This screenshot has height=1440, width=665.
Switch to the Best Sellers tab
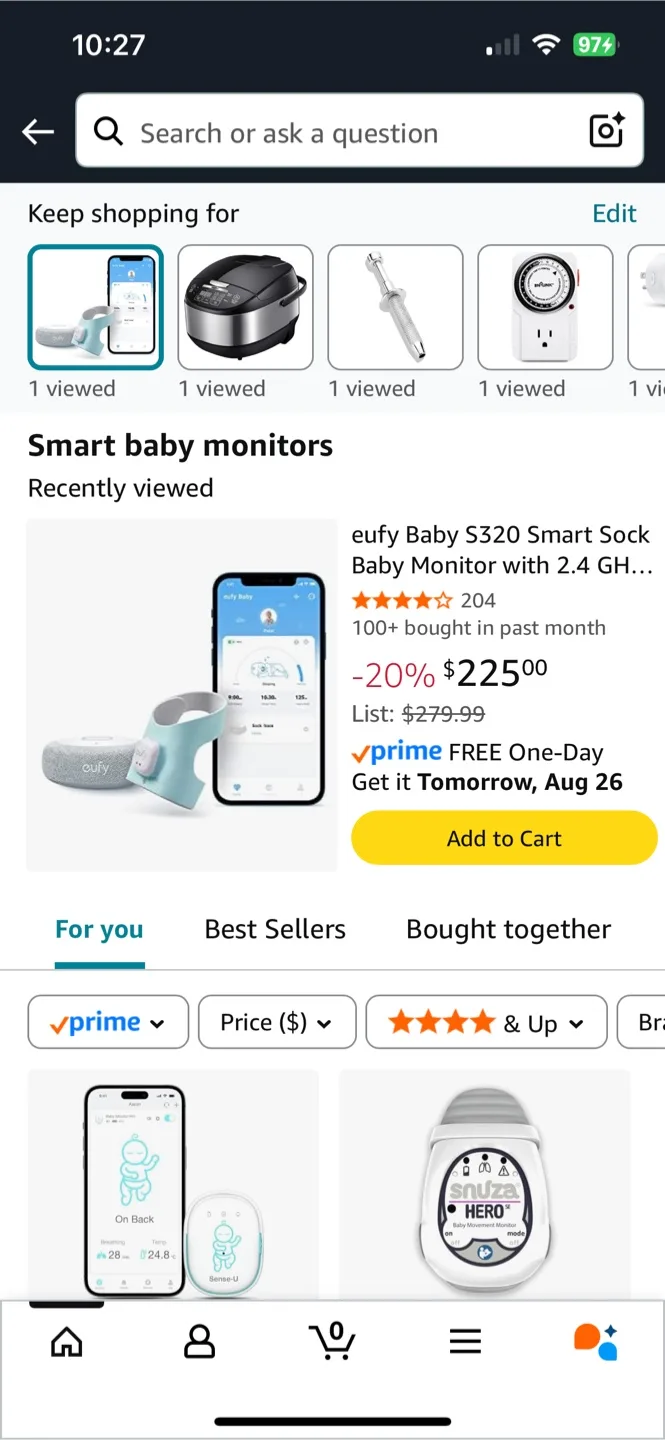[274, 929]
